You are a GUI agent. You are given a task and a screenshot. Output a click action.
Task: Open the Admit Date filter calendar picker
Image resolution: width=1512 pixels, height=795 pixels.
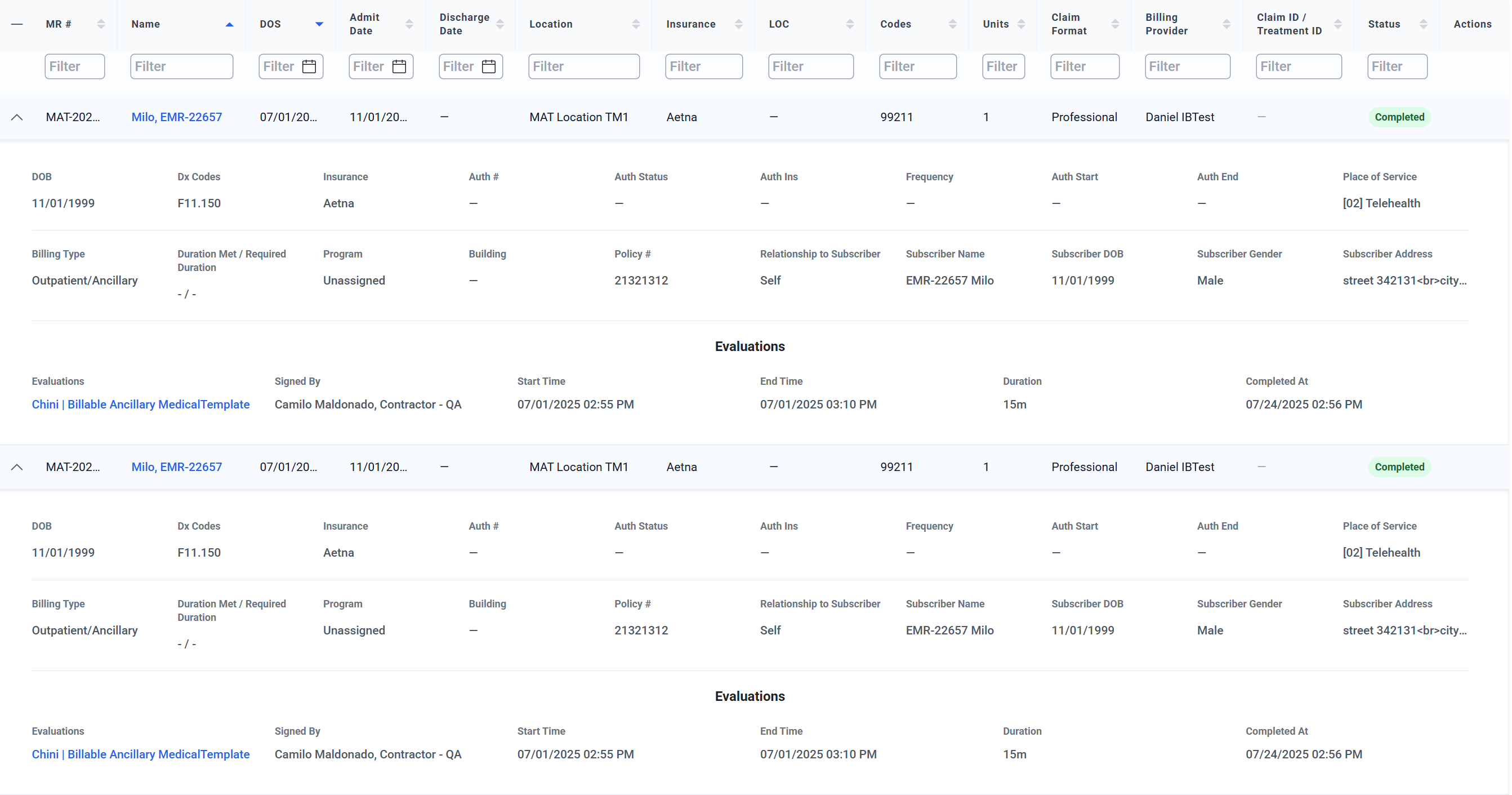tap(399, 66)
